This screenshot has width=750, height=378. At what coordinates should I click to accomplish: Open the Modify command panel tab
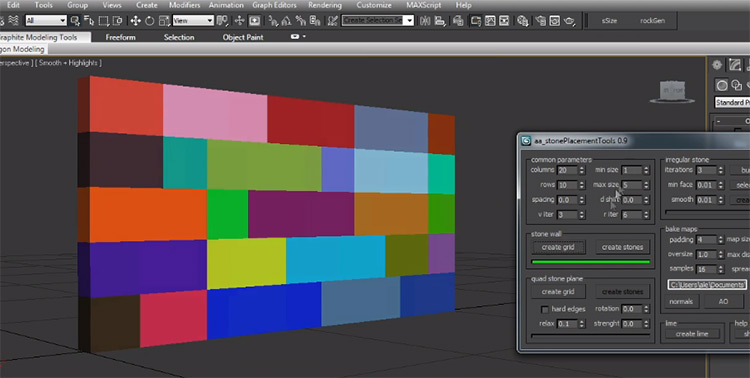click(735, 65)
